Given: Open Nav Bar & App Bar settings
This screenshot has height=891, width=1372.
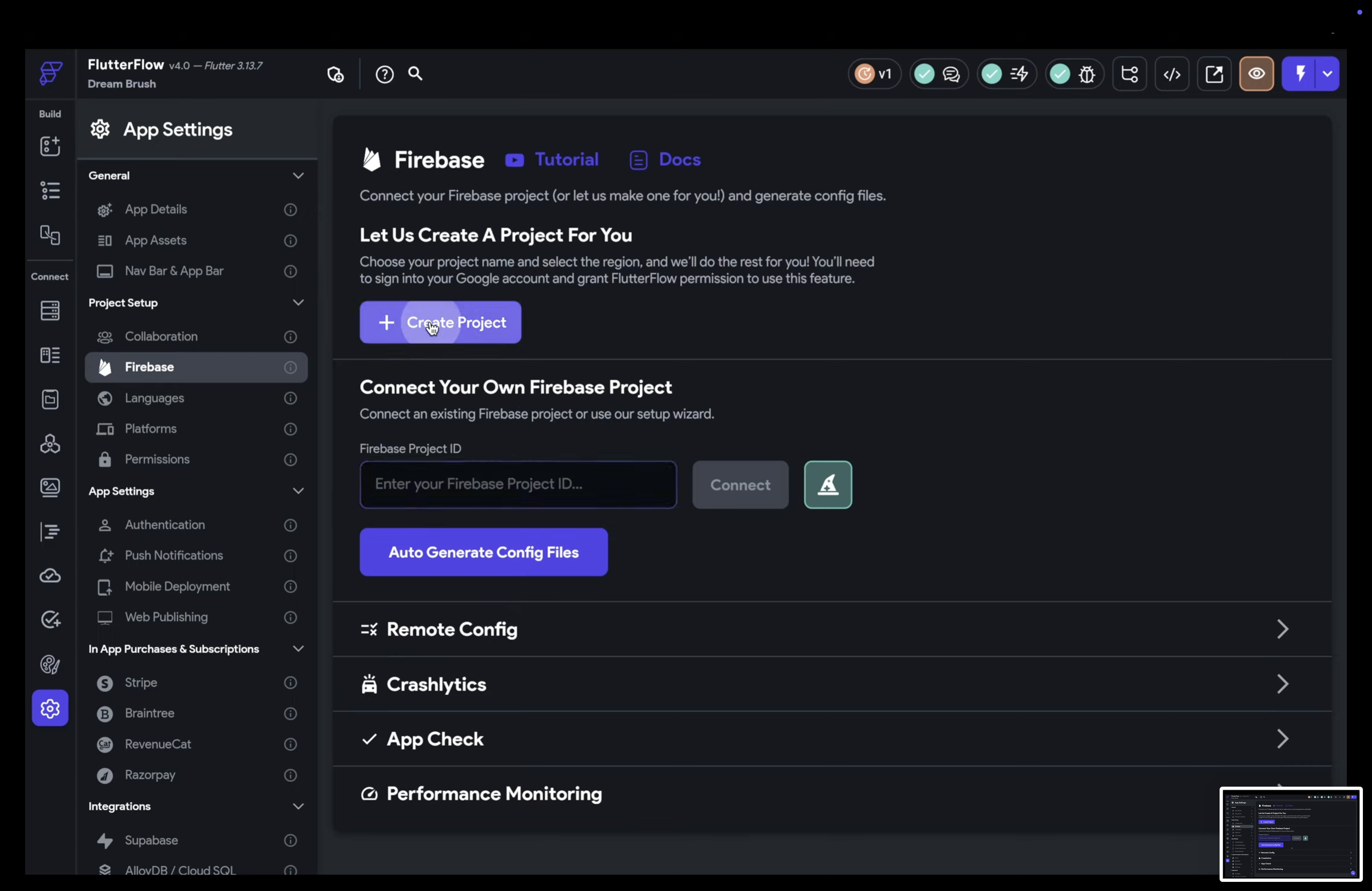Looking at the screenshot, I should pos(196,271).
